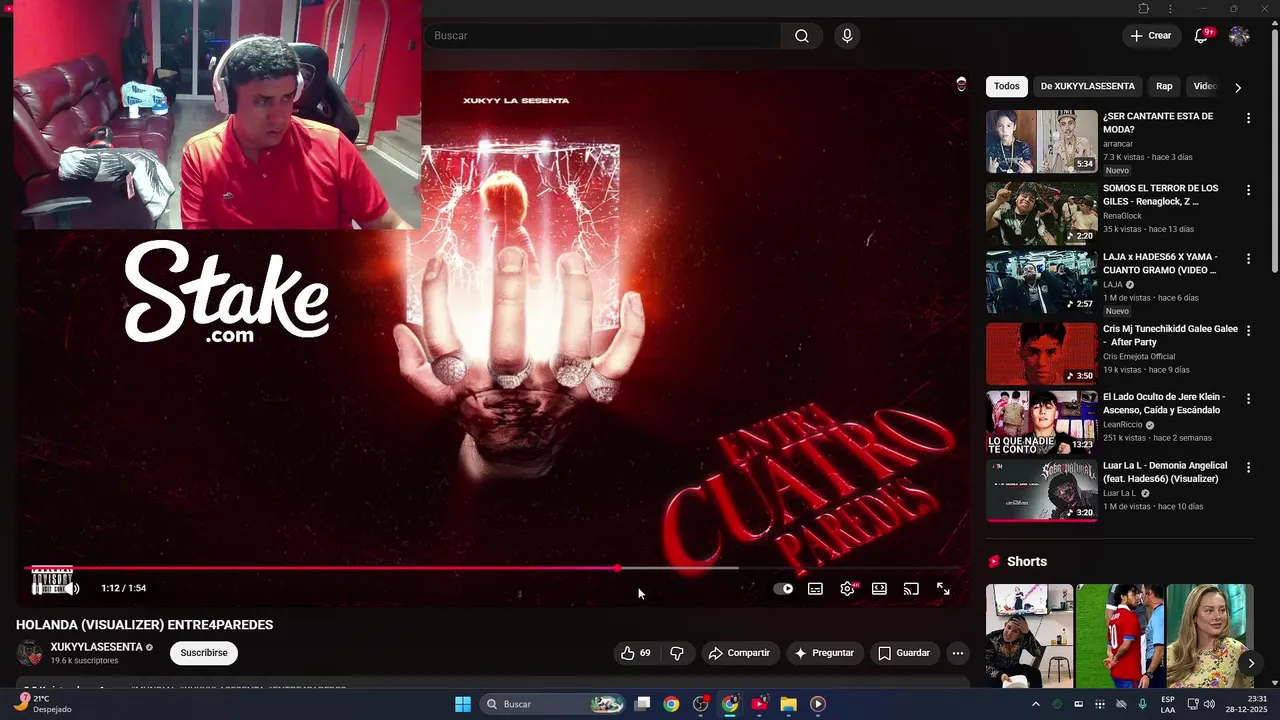Open the account avatar menu
Viewport: 1280px width, 720px height.
click(1239, 36)
